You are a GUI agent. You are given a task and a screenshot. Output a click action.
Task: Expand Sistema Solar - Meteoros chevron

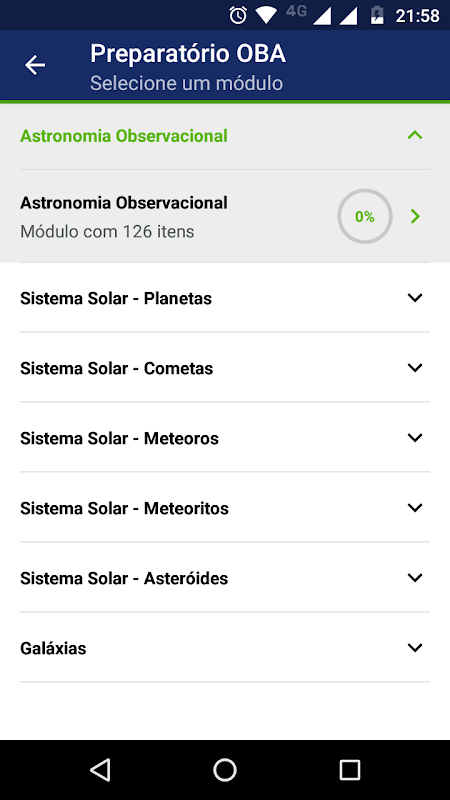coord(415,437)
